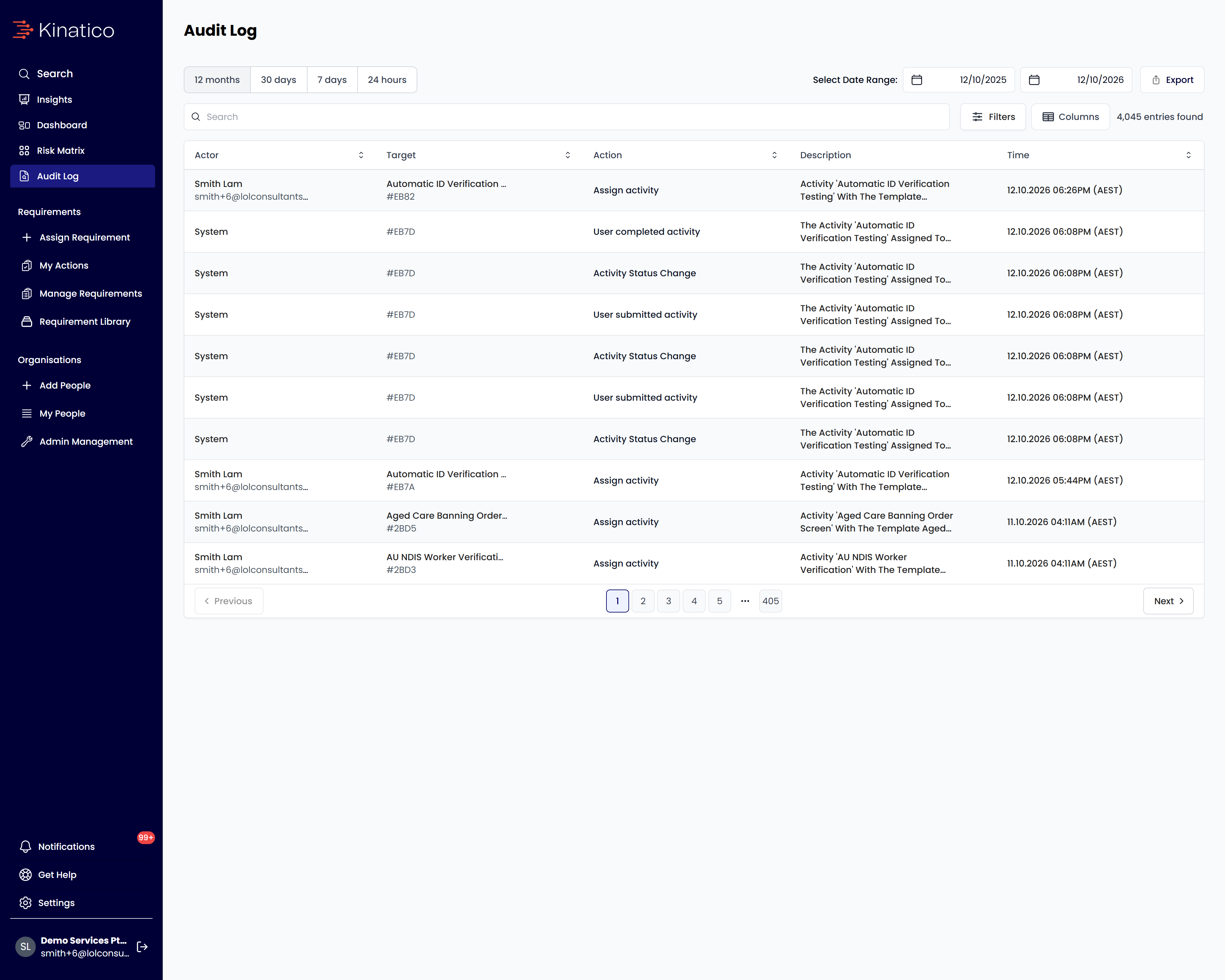This screenshot has width=1225, height=980.
Task: Open Settings gear
Action: click(x=26, y=903)
